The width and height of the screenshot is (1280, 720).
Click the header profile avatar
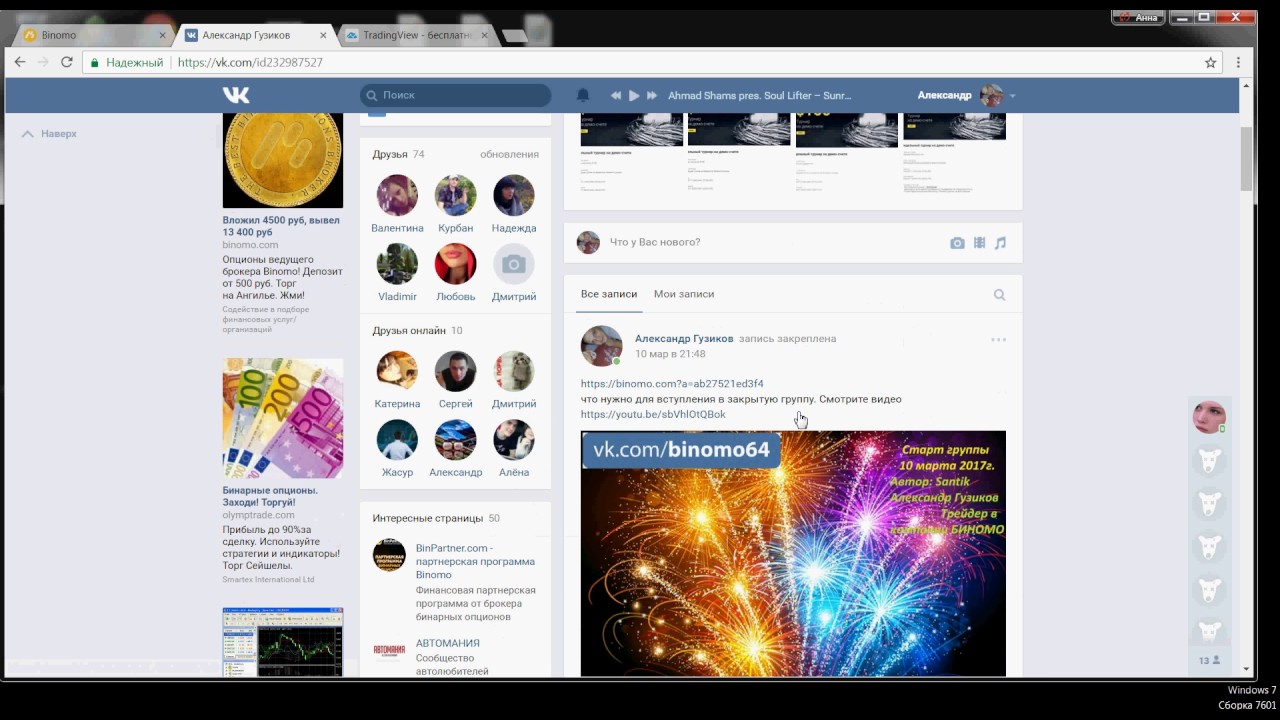tap(991, 95)
